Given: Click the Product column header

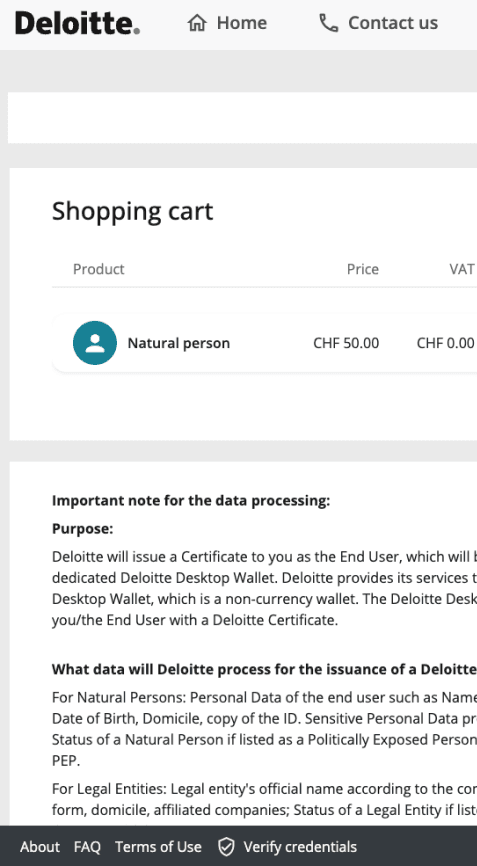Looking at the screenshot, I should coord(99,269).
